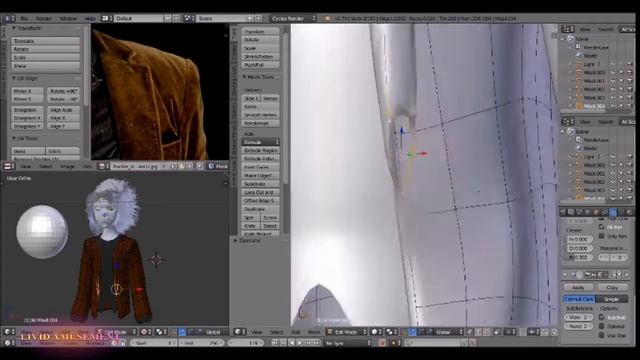Click the image browse icon in UV header

pos(102,167)
